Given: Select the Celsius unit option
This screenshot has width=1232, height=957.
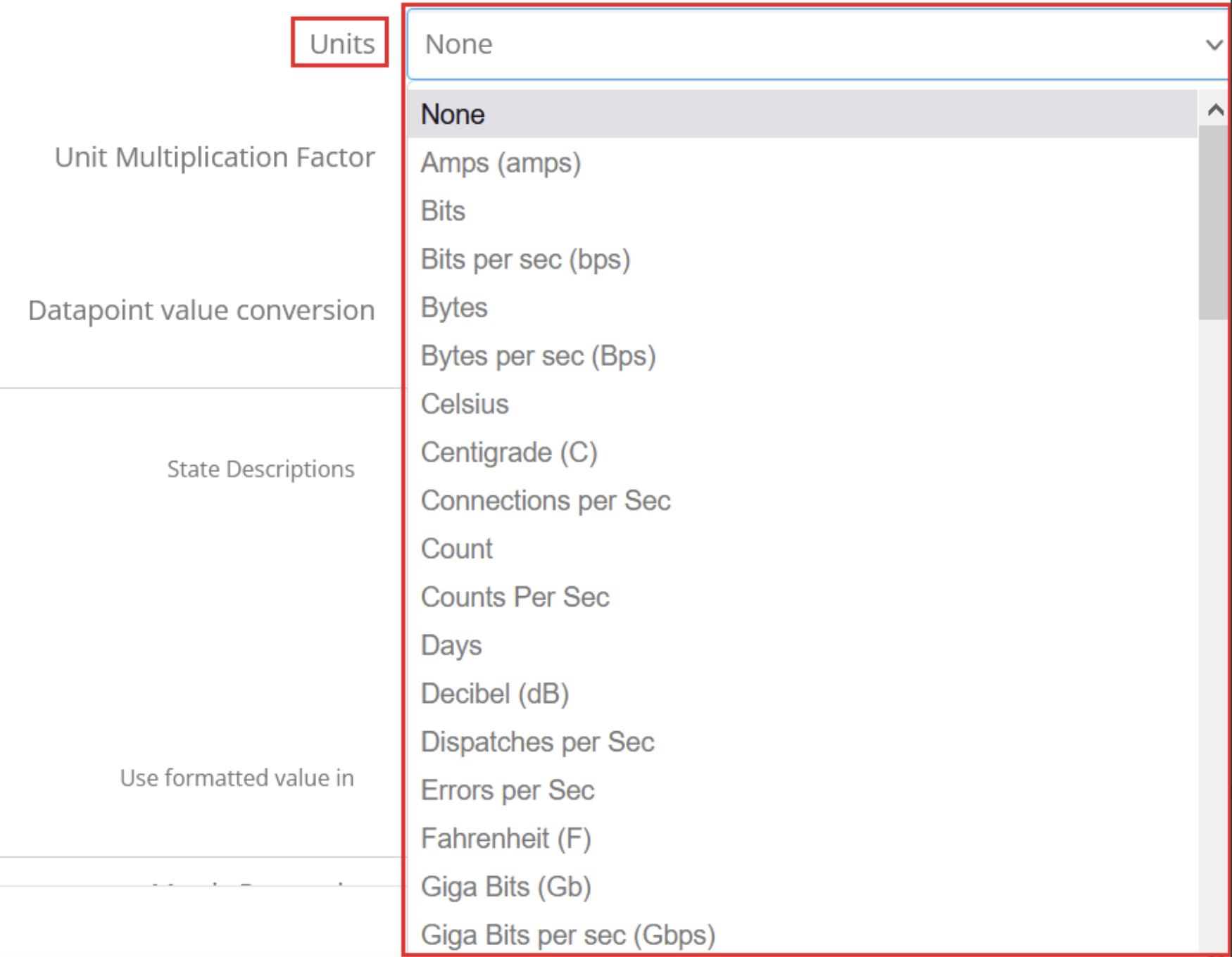Looking at the screenshot, I should [465, 404].
